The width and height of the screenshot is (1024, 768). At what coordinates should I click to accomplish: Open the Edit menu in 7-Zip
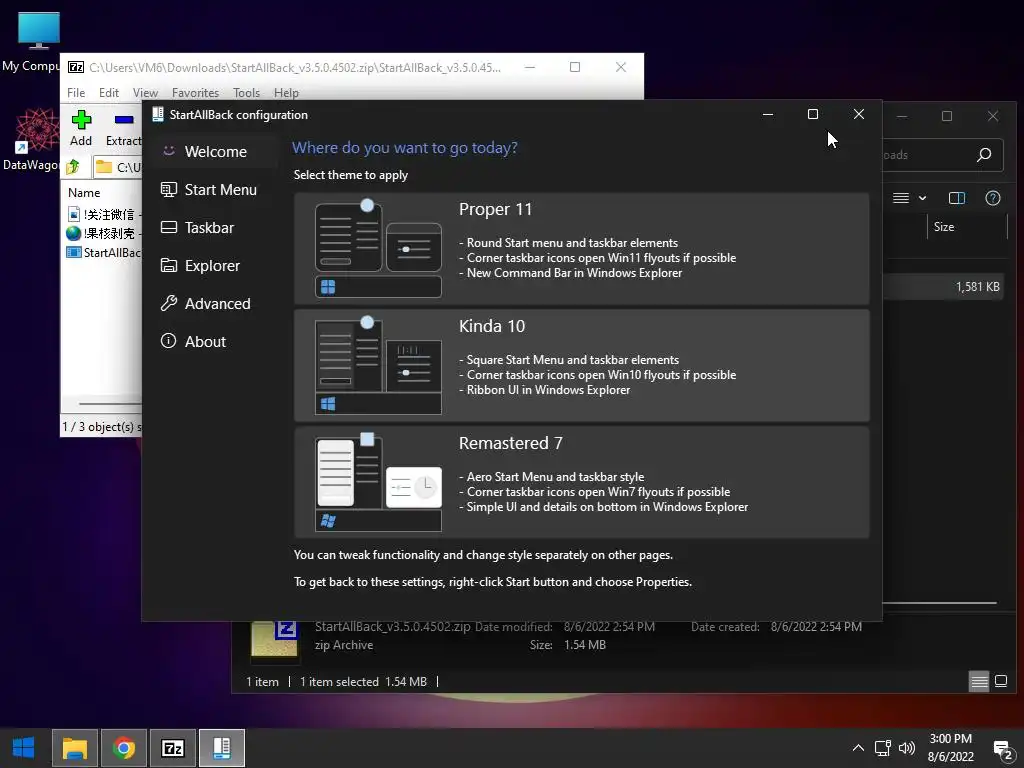pyautogui.click(x=108, y=93)
